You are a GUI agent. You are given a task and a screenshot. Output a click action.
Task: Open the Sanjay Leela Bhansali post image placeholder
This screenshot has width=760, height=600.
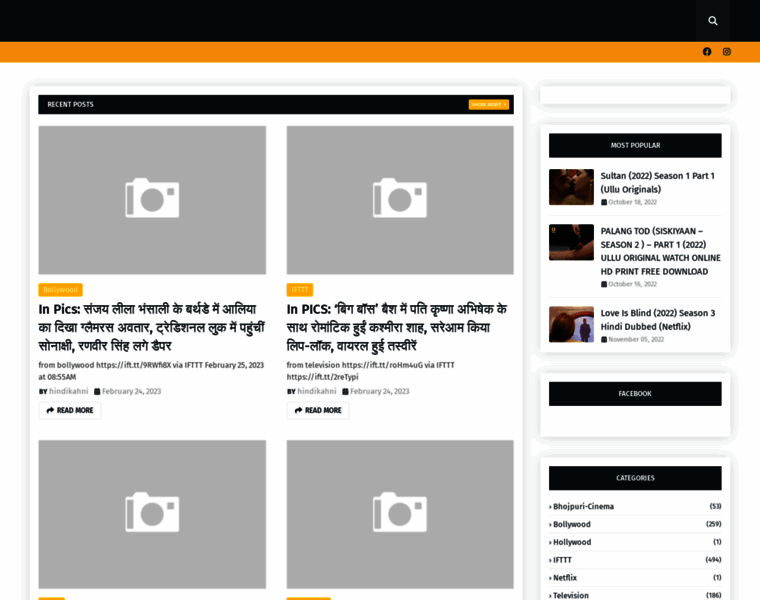[x=152, y=200]
